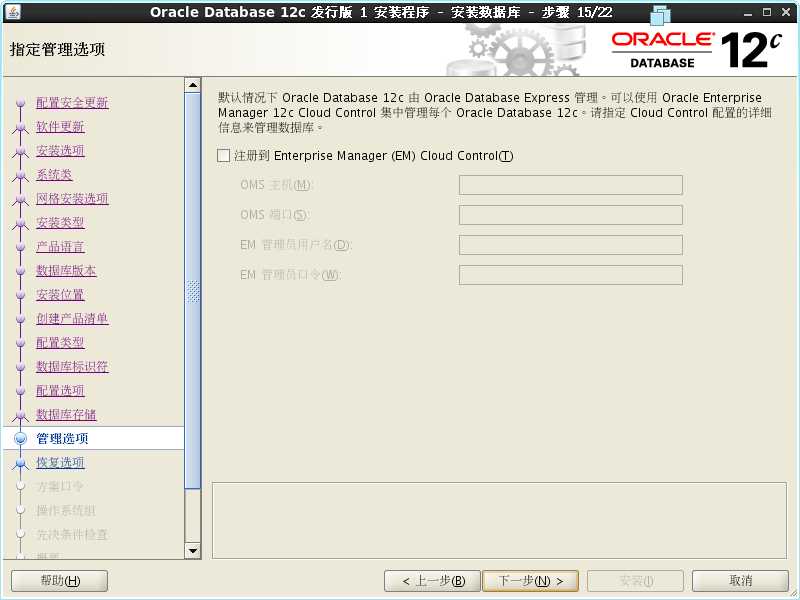Open the 数据库标识符 step
Image resolution: width=800 pixels, height=600 pixels.
(x=72, y=366)
